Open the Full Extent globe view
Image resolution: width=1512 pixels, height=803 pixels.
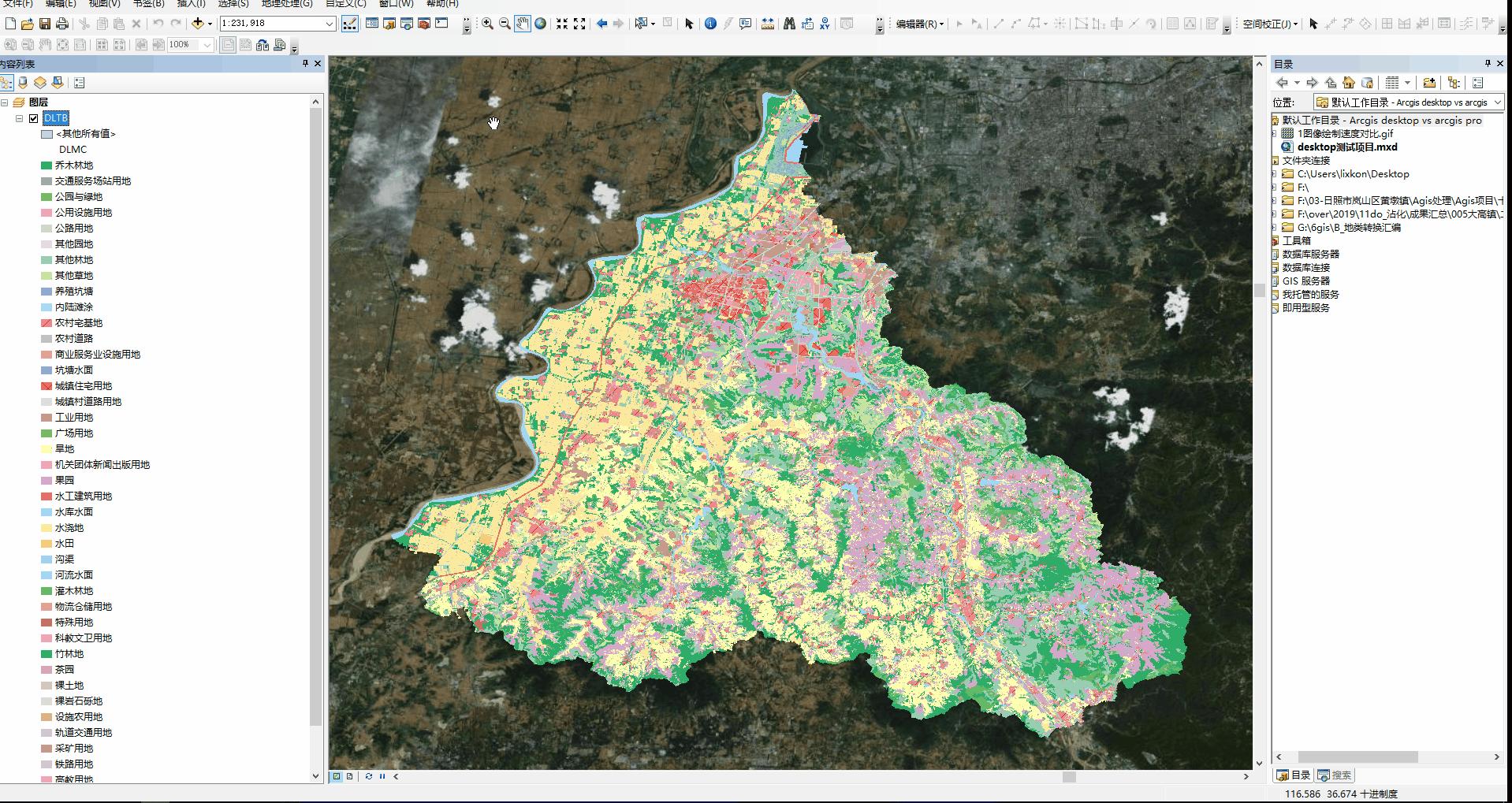pyautogui.click(x=540, y=24)
